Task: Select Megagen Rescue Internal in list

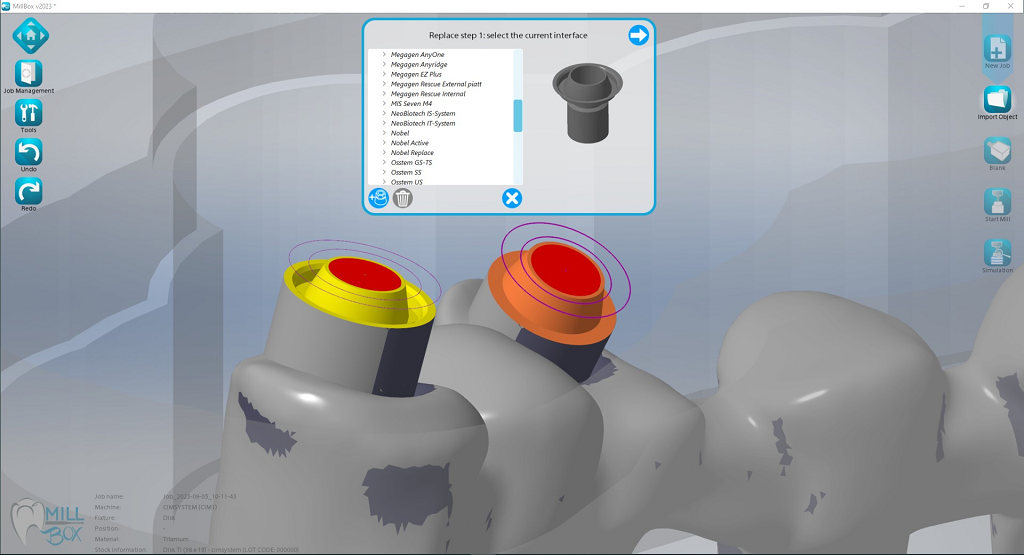Action: pyautogui.click(x=428, y=94)
